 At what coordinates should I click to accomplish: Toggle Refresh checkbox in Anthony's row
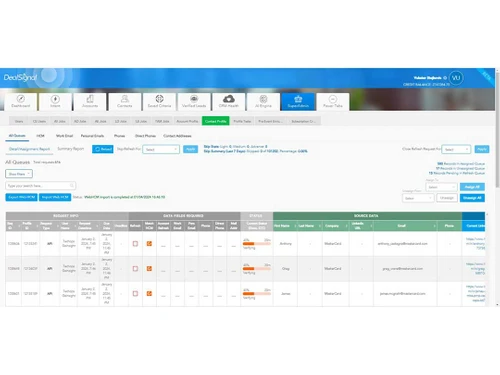point(135,244)
